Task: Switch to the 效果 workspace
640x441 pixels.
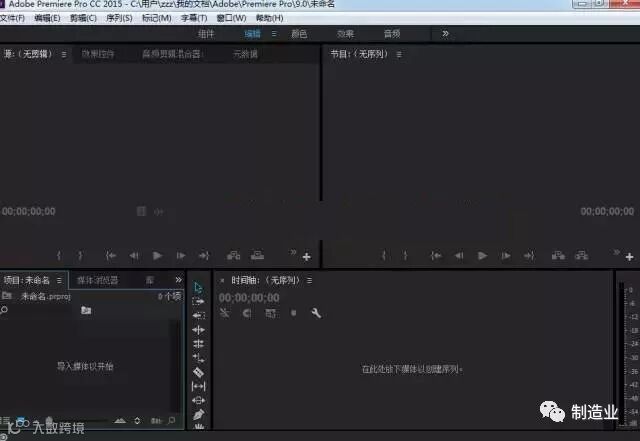Action: point(345,34)
